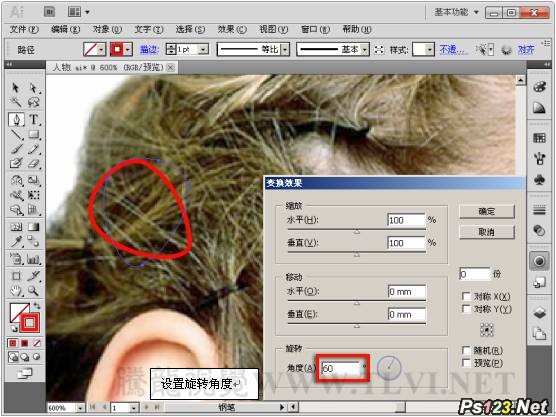Activate the Stroke box in toolbox
556x417 pixels.
(x=30, y=322)
